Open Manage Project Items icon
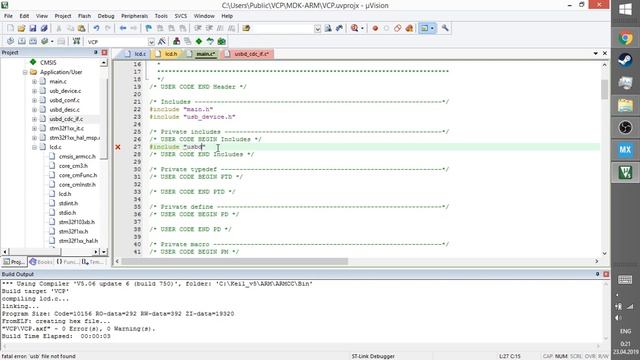This screenshot has height=360, width=640. (176, 41)
